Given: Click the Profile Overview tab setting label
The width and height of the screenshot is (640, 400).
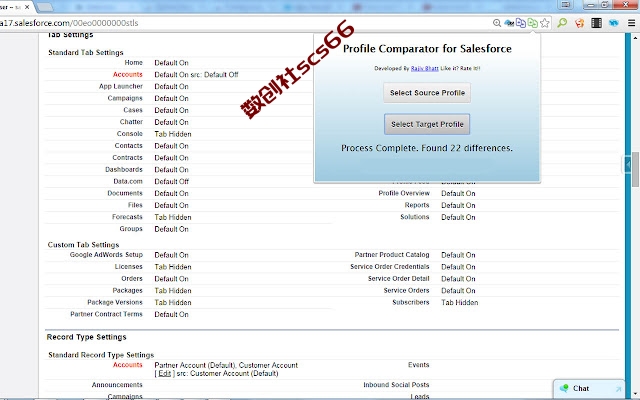Looking at the screenshot, I should pyautogui.click(x=404, y=193).
